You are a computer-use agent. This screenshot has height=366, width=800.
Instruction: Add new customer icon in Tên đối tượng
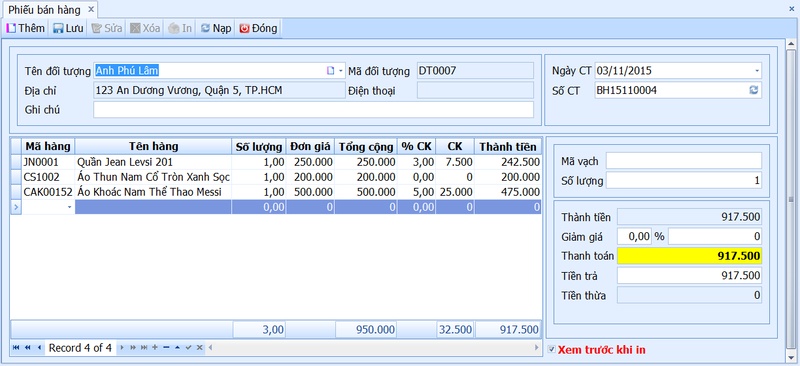point(330,71)
